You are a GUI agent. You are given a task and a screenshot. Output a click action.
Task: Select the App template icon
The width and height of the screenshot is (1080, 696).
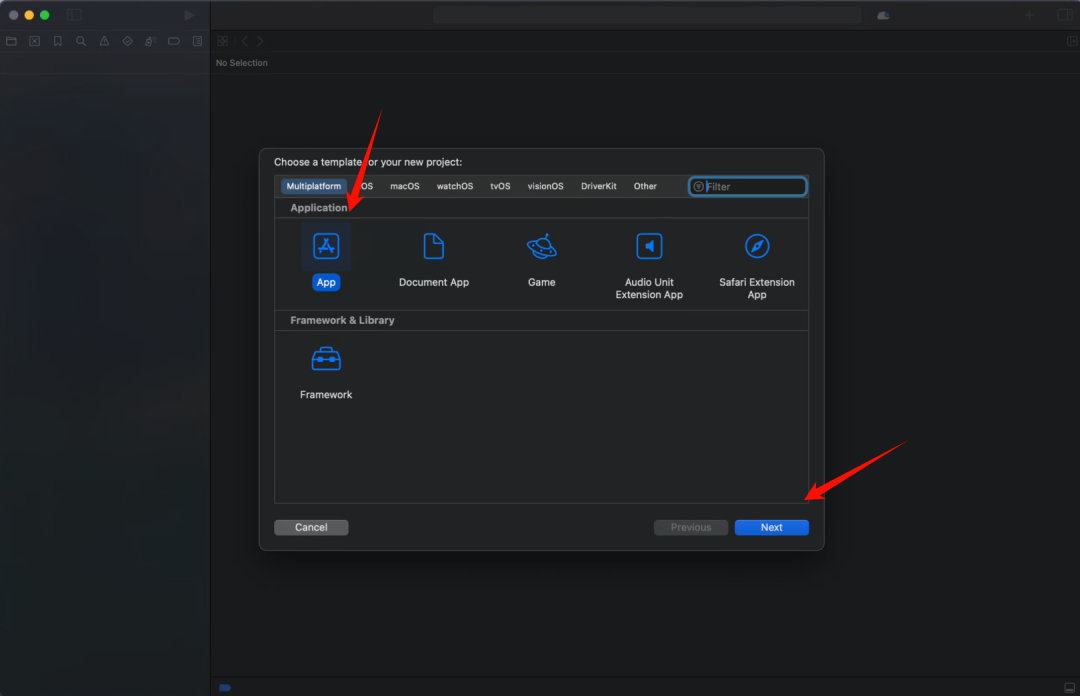326,246
